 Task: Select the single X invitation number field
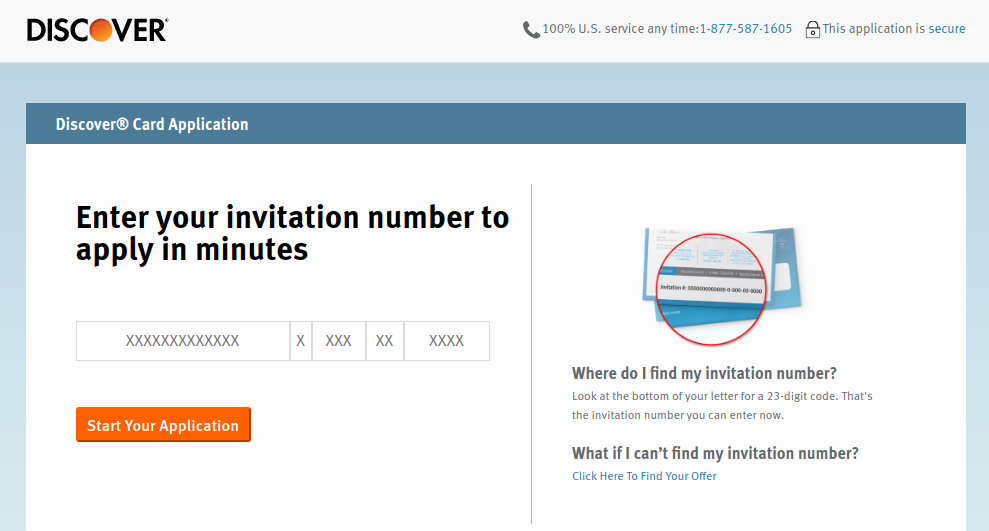[300, 341]
